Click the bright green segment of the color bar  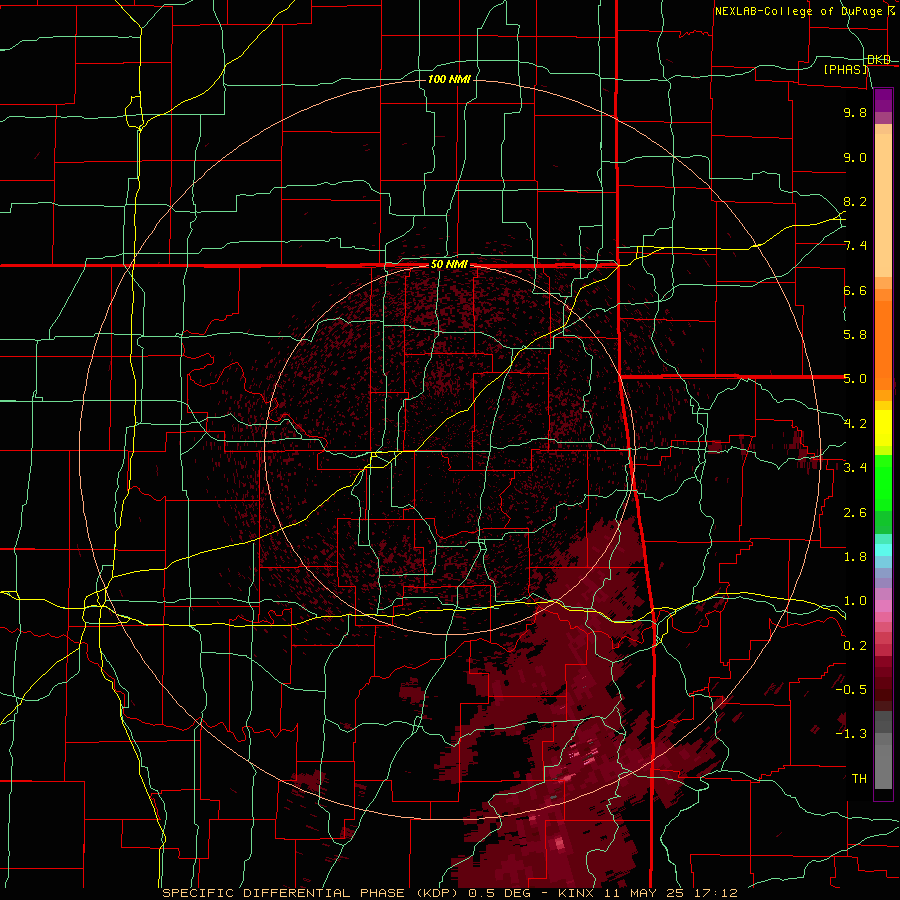pos(883,483)
